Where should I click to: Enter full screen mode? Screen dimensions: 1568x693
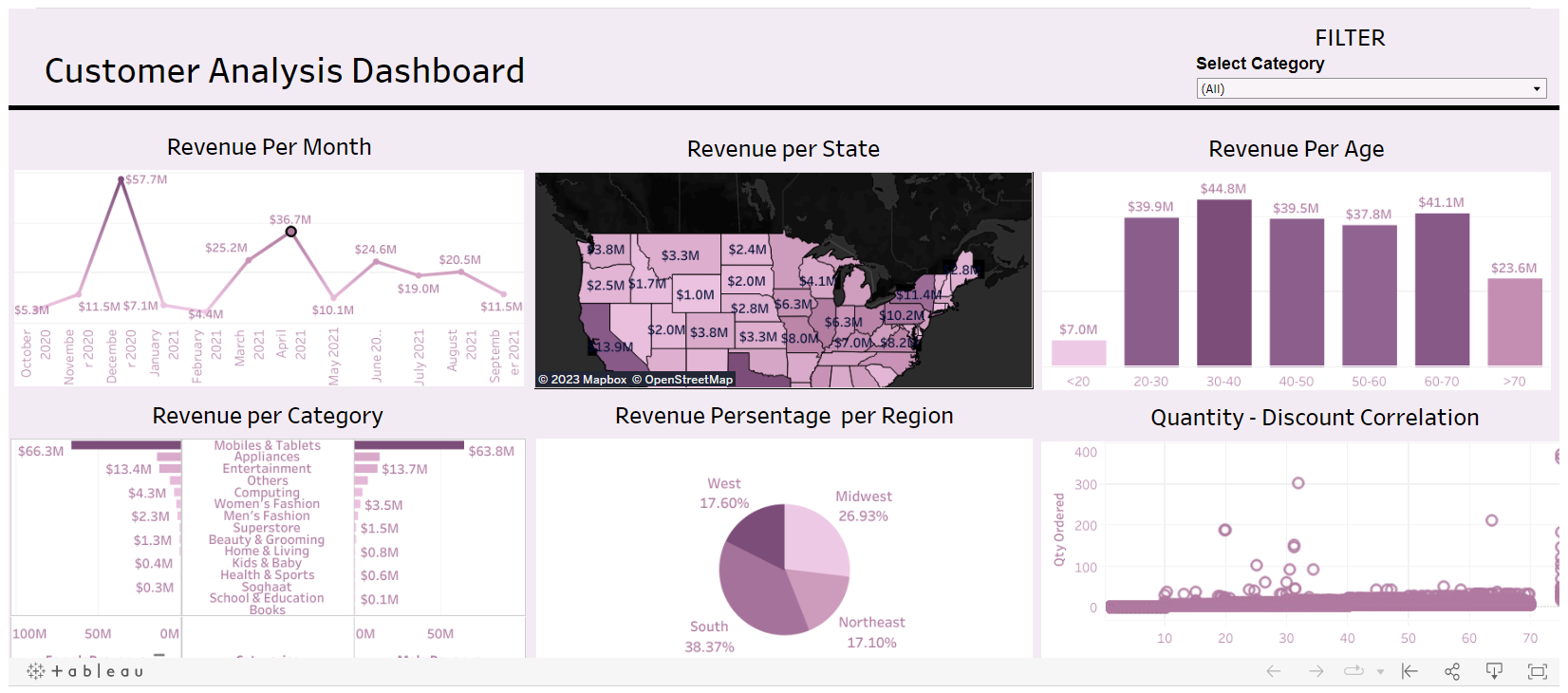[1537, 671]
